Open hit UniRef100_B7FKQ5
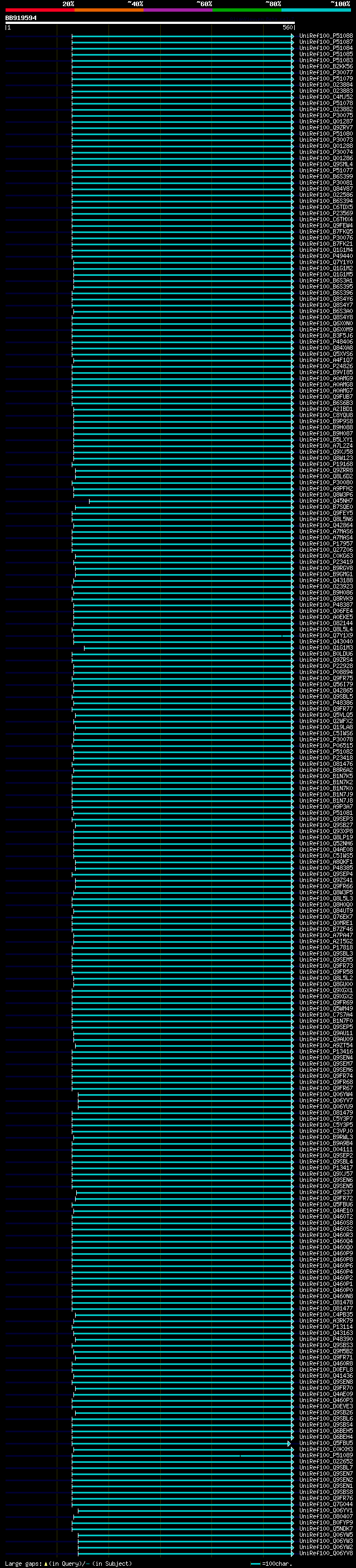This screenshot has width=356, height=1568. 326,232
